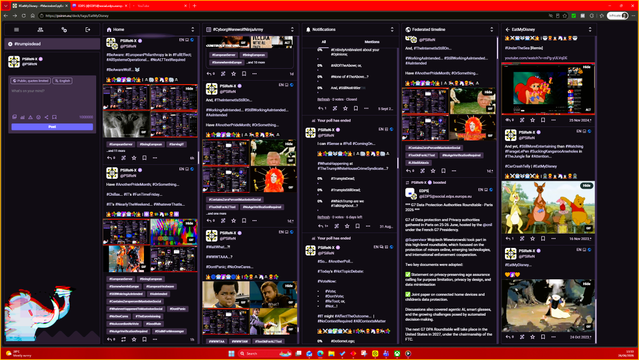639x360 pixels.
Task: Switch to the Mentions tab in Notifications
Action: 372,42
